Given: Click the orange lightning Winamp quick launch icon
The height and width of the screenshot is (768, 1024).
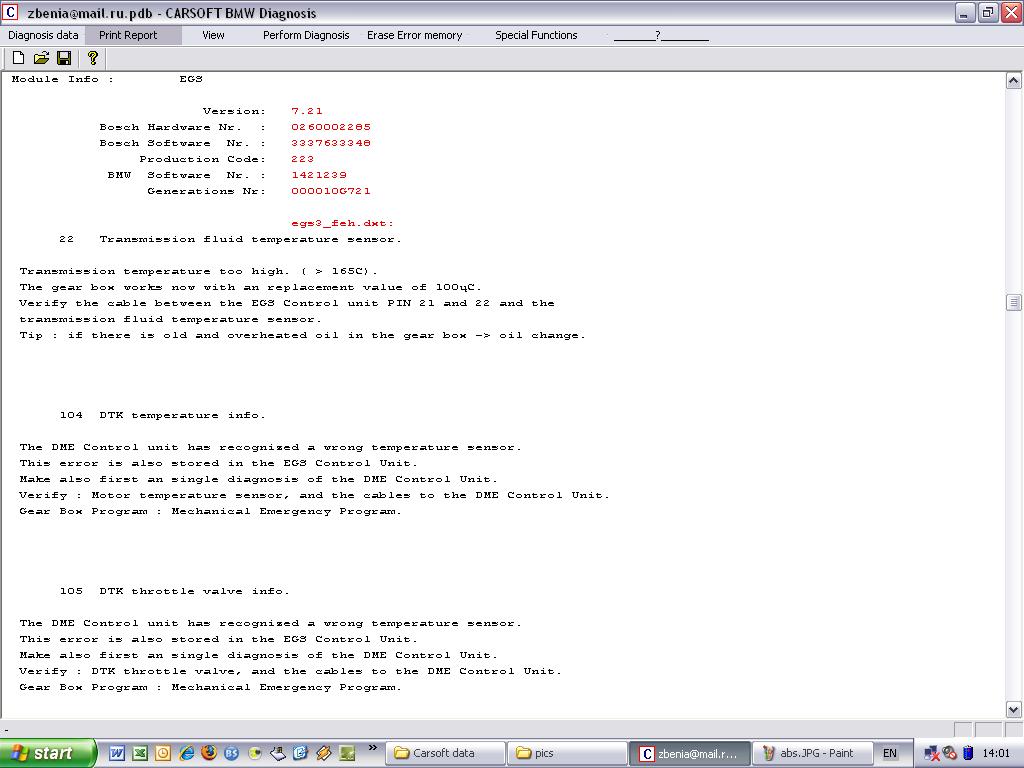Looking at the screenshot, I should point(324,753).
